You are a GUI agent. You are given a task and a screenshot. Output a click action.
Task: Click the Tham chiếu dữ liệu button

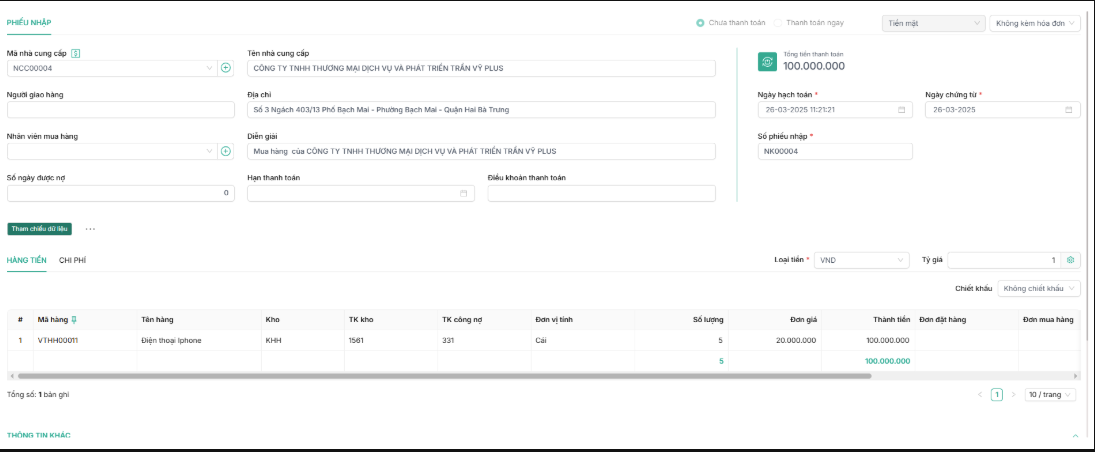click(40, 229)
